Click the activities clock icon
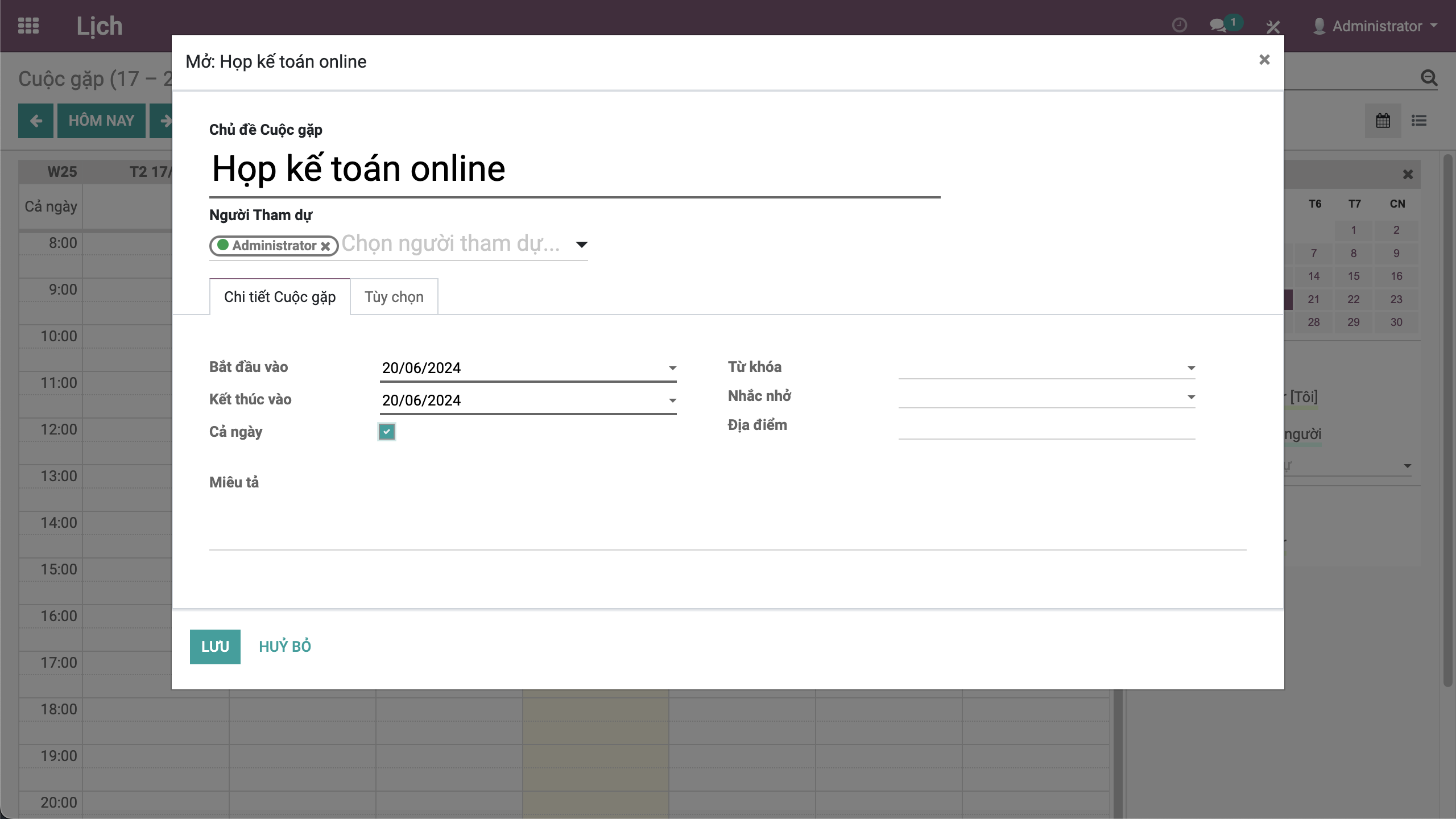 (x=1179, y=26)
